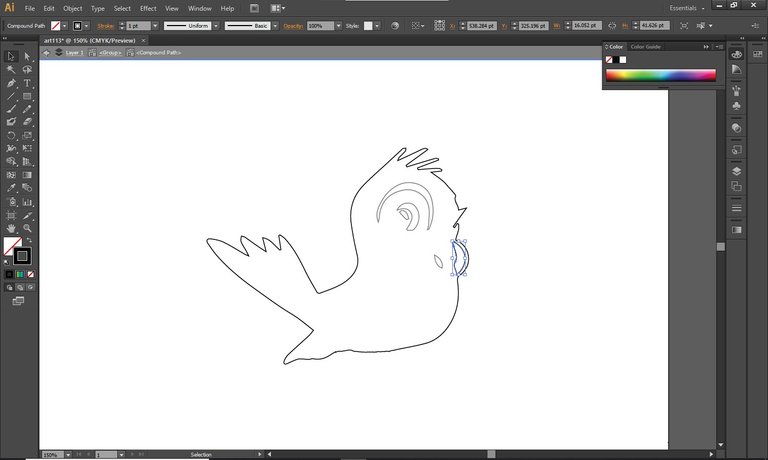This screenshot has height=460, width=768.
Task: Select the Blend tool
Action: coord(27,188)
